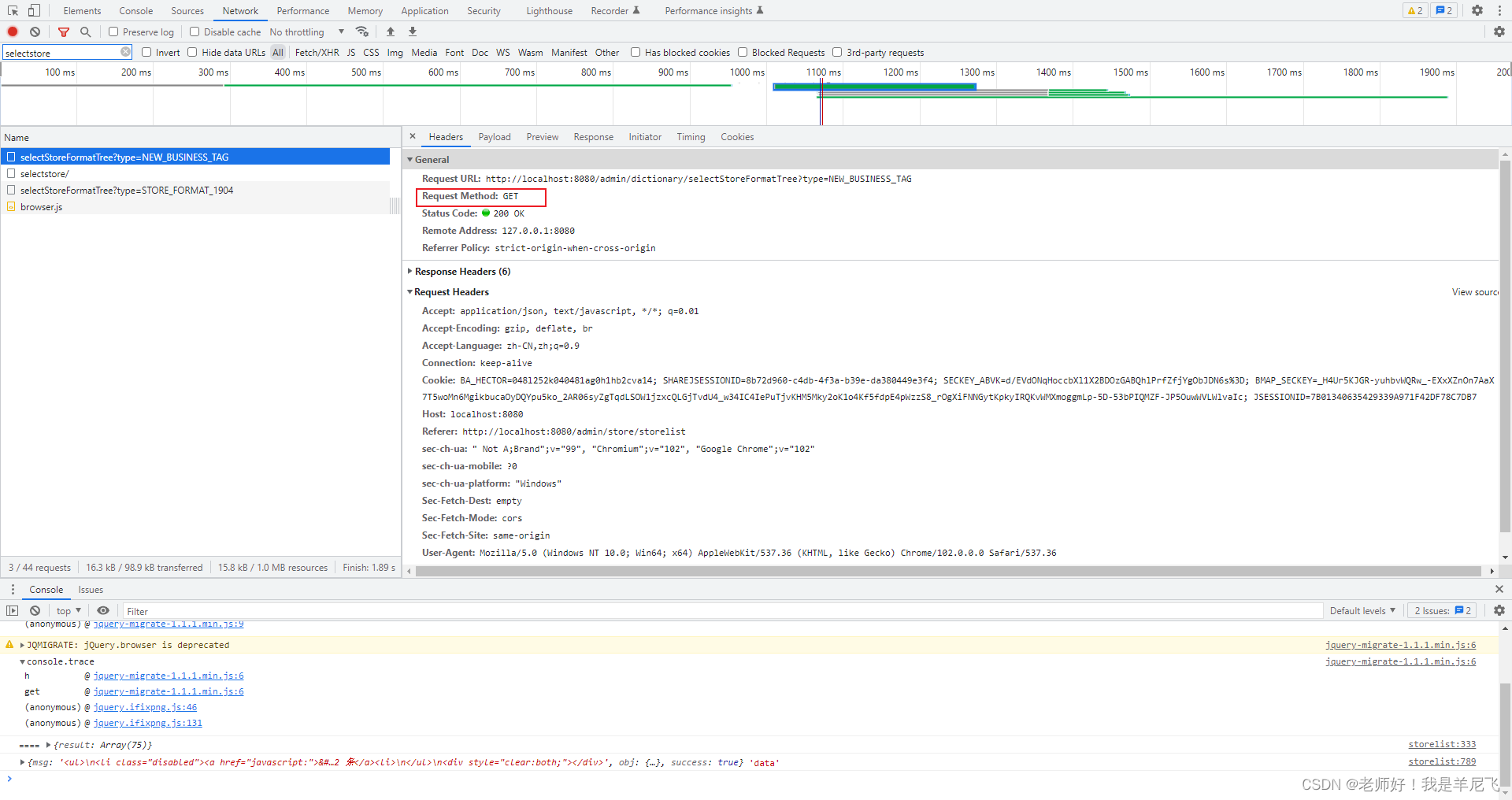Show the 2 warnings badge
Viewport: 1512px width, 800px height.
1415,10
